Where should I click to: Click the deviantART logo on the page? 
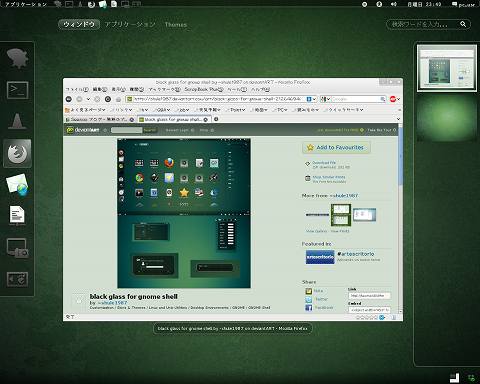(83, 130)
